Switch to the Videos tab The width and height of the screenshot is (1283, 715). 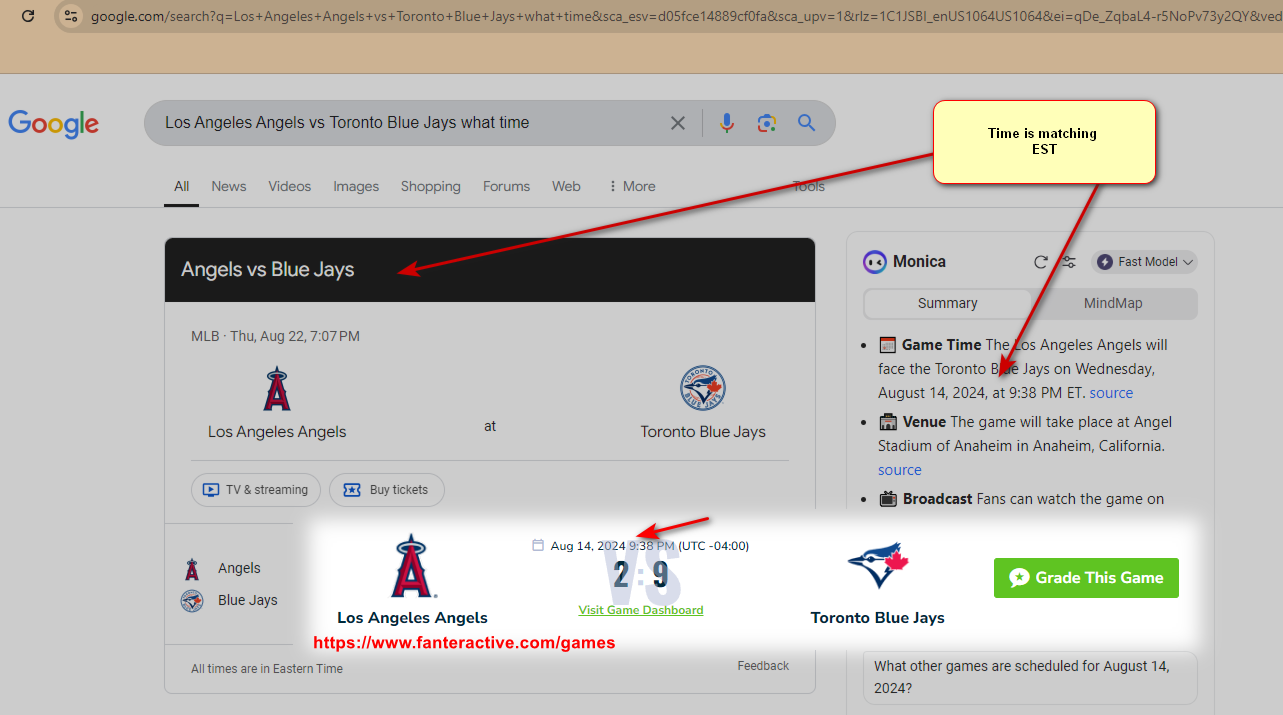[290, 186]
